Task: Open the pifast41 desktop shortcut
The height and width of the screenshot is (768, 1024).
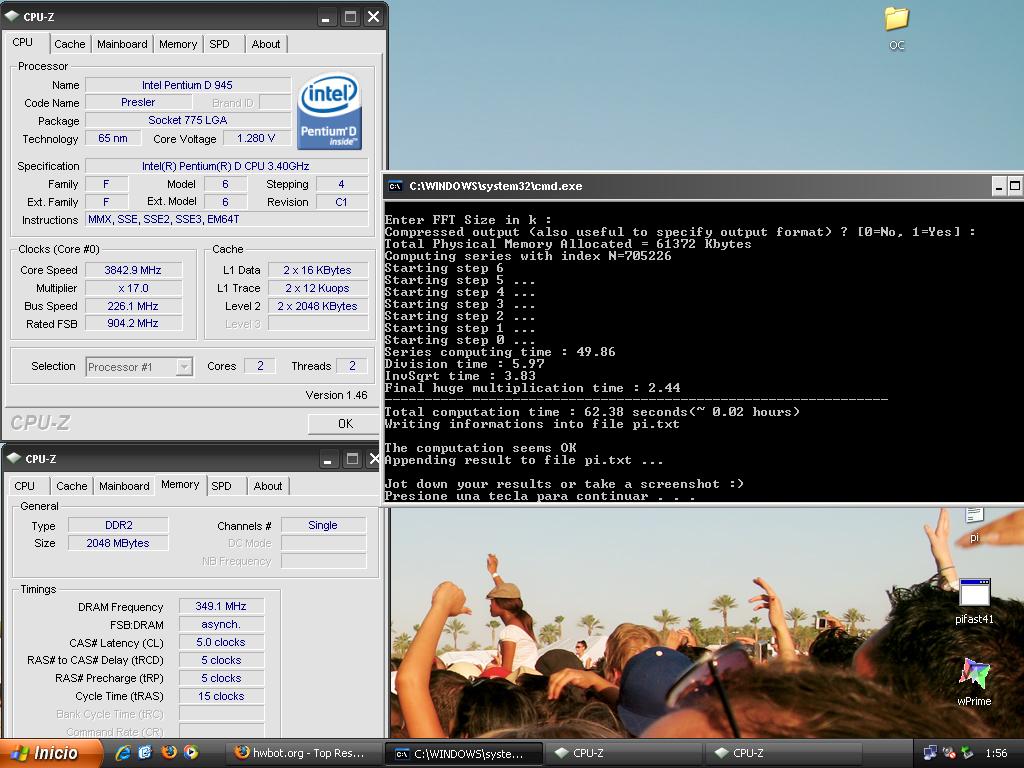Action: click(974, 601)
